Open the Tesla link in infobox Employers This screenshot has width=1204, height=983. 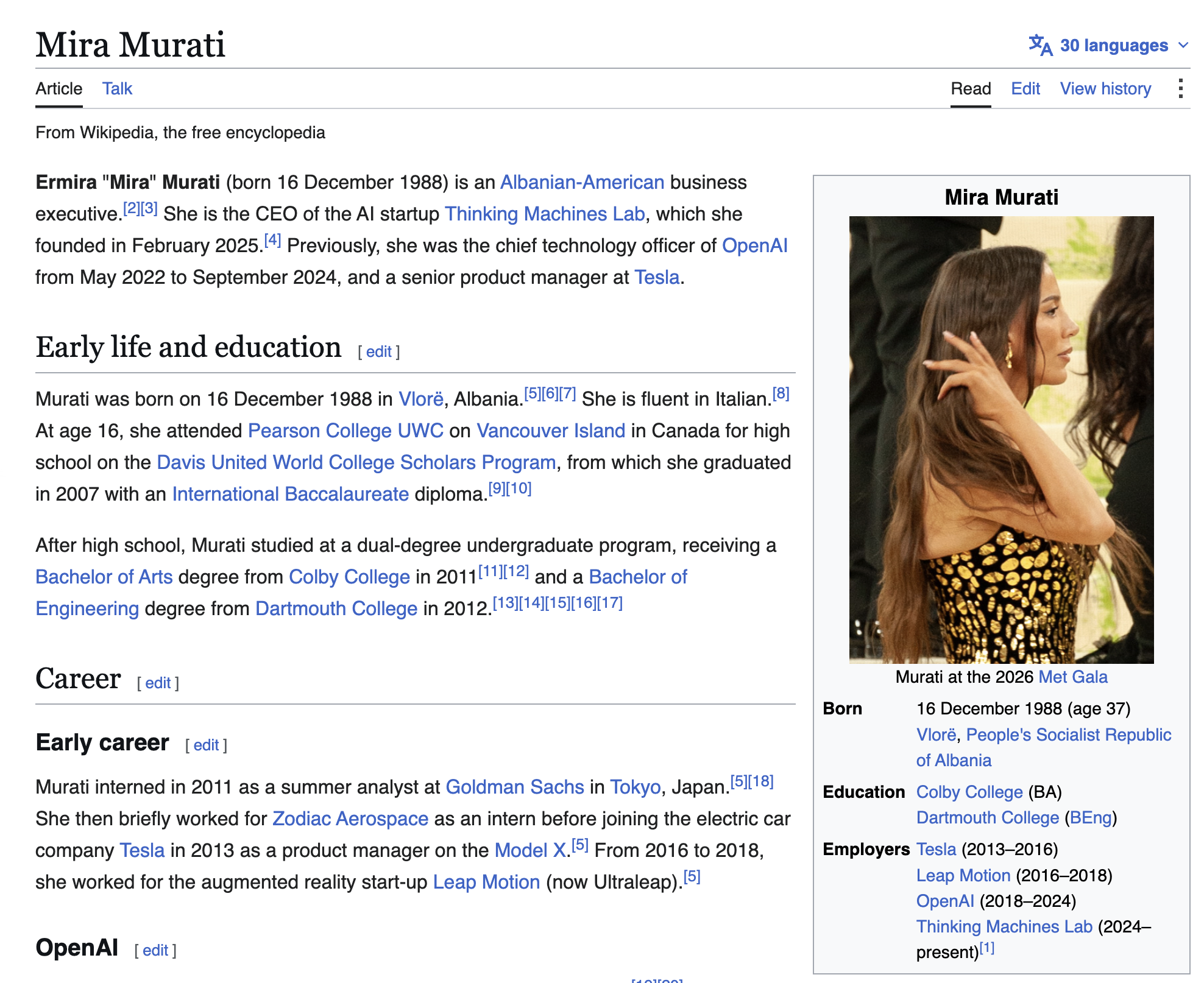click(936, 850)
